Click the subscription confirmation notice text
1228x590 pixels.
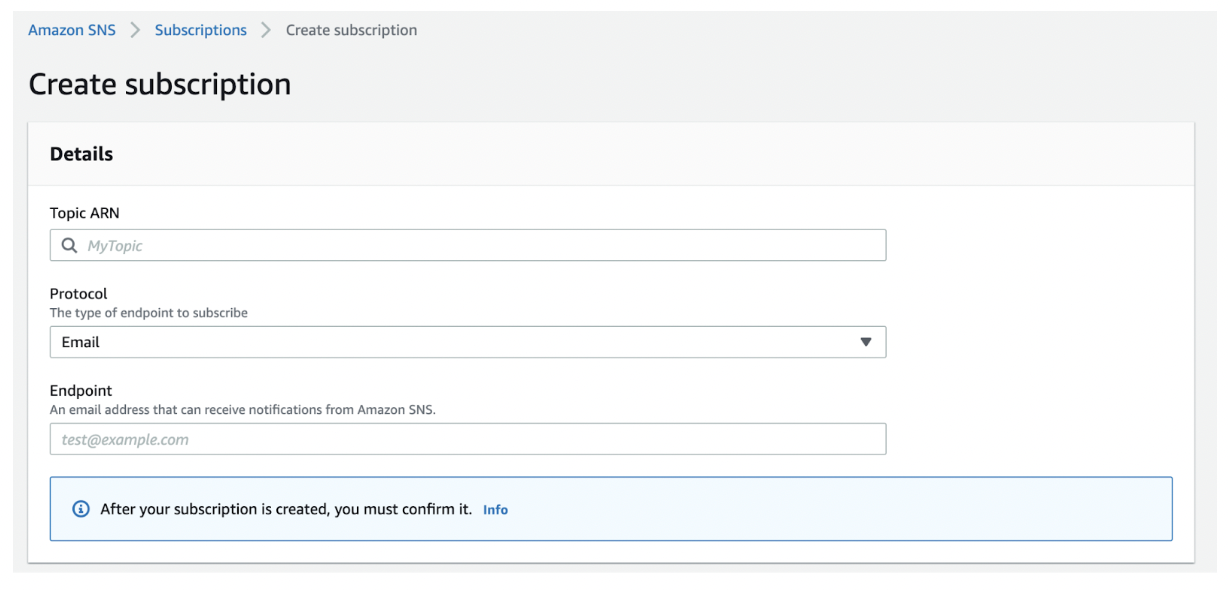(x=286, y=509)
